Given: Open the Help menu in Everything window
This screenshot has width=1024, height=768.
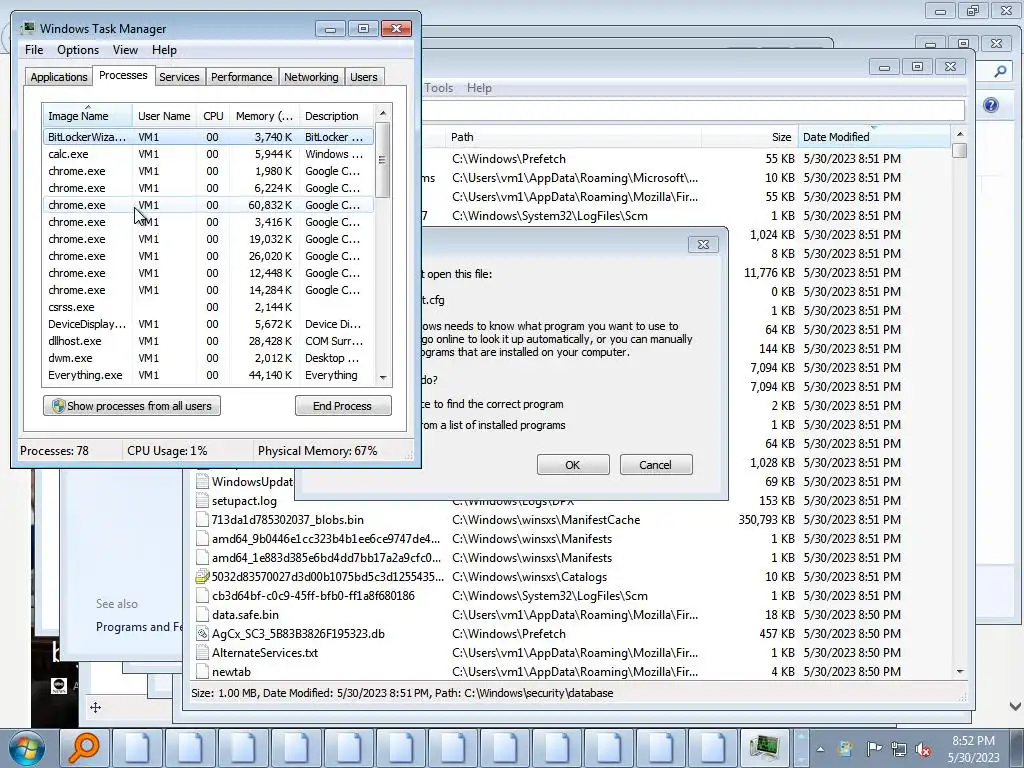Looking at the screenshot, I should coord(479,88).
